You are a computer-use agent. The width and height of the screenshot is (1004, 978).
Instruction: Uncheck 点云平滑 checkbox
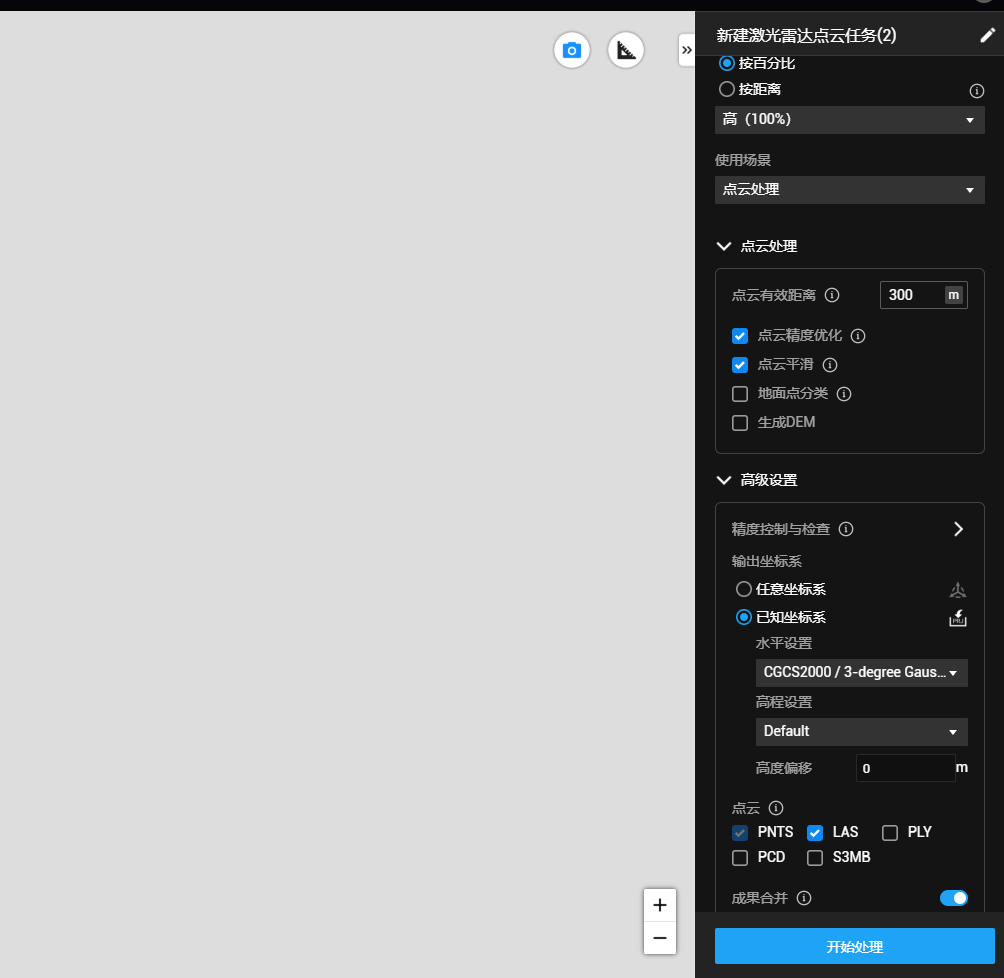[740, 365]
